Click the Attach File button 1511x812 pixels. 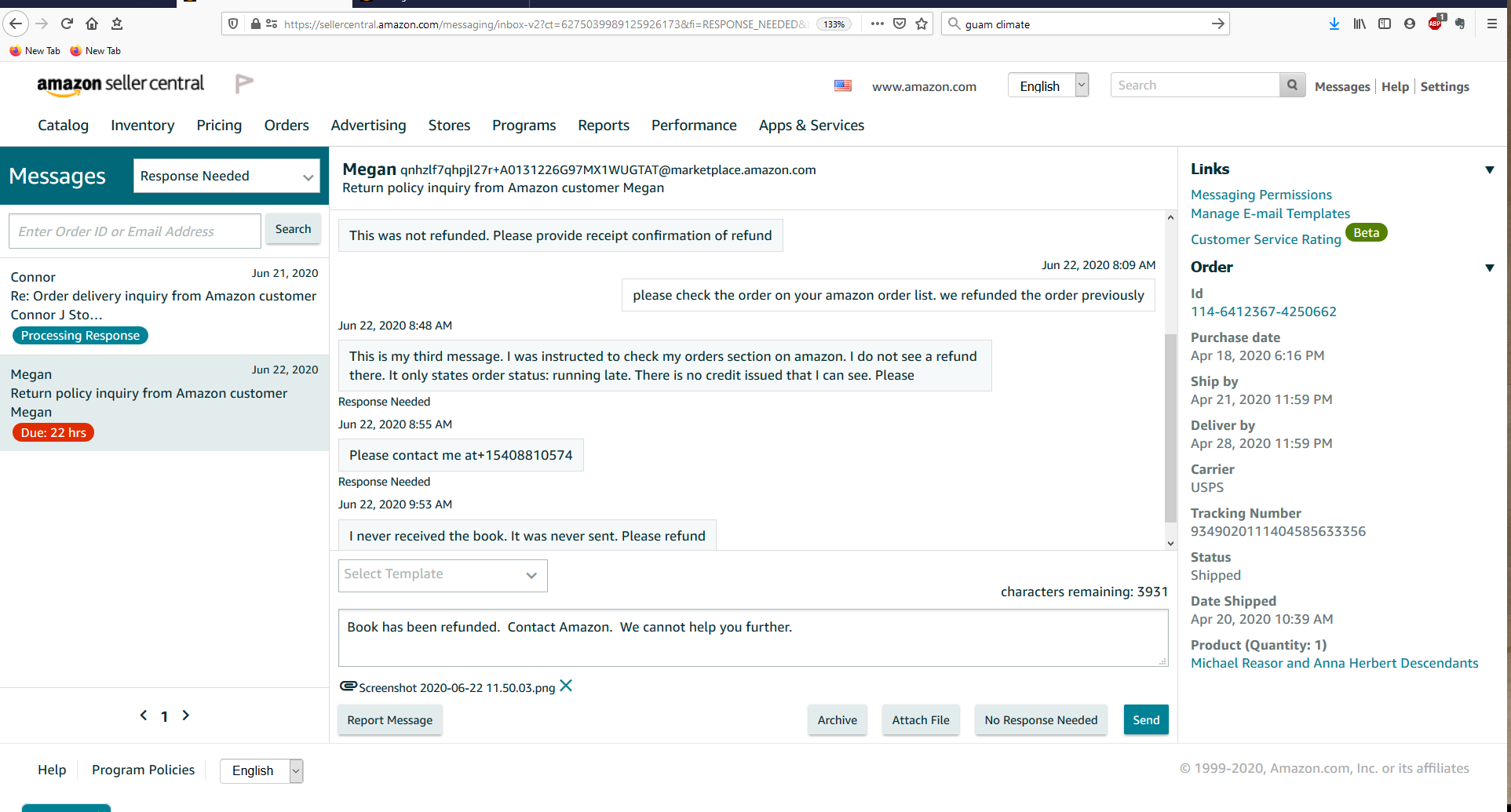(x=921, y=719)
